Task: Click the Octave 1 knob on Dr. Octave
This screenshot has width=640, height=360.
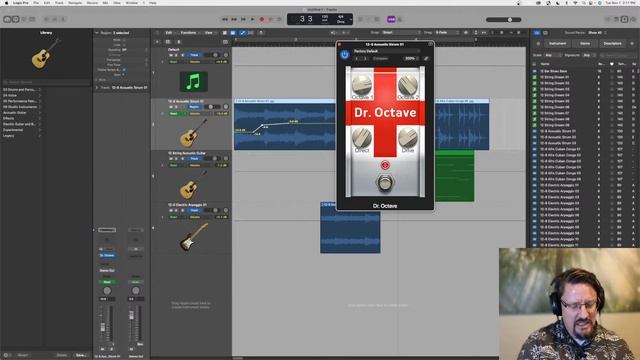Action: pyautogui.click(x=362, y=84)
